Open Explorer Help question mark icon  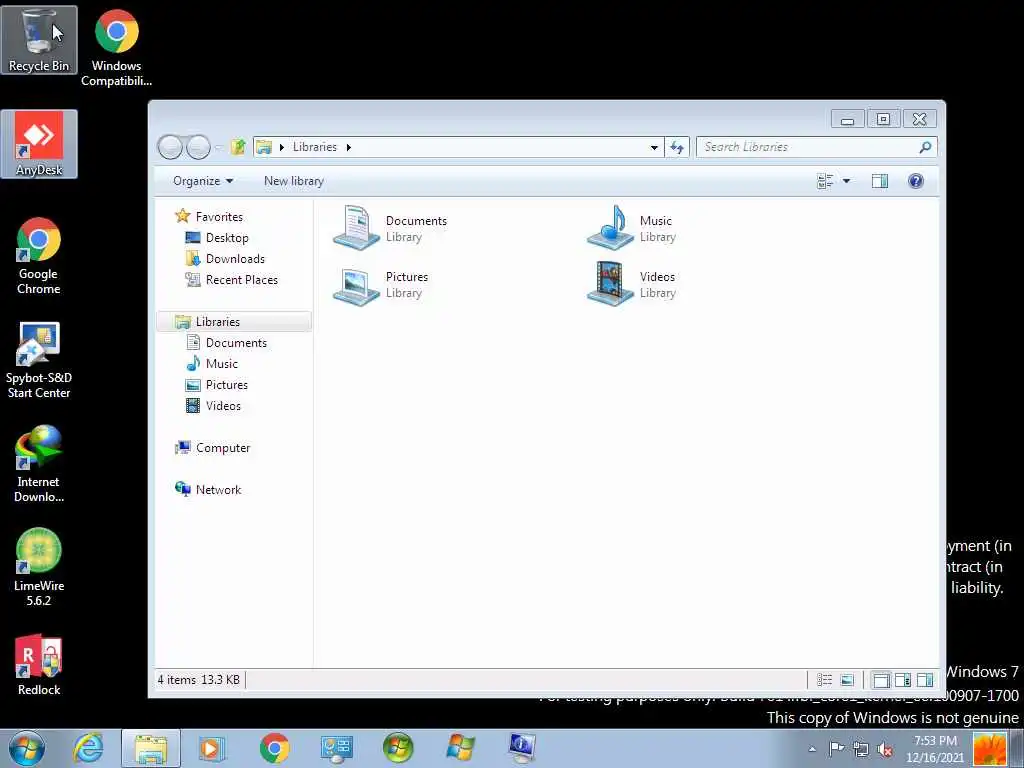(916, 181)
